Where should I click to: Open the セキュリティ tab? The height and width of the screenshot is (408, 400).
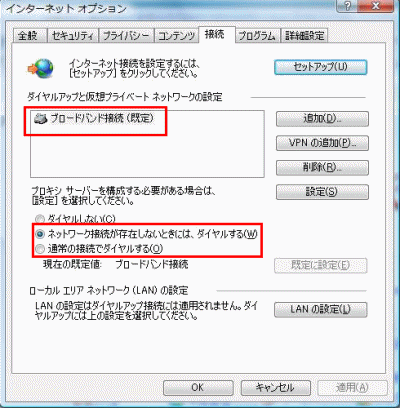coord(73,35)
